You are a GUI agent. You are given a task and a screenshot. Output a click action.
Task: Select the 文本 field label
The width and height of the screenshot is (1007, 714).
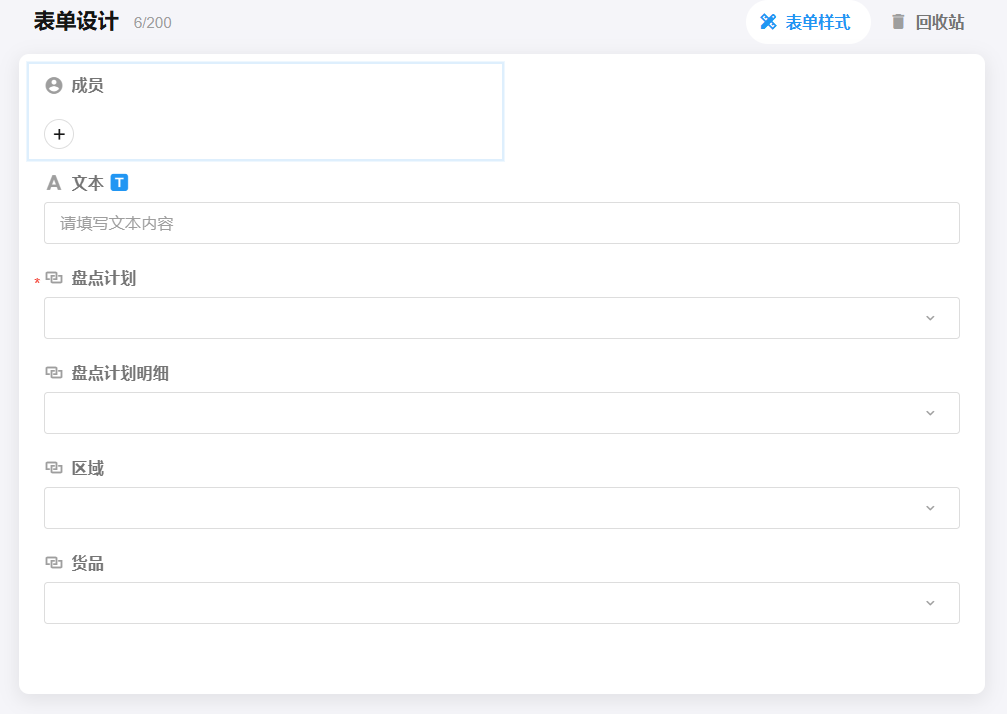click(x=87, y=183)
